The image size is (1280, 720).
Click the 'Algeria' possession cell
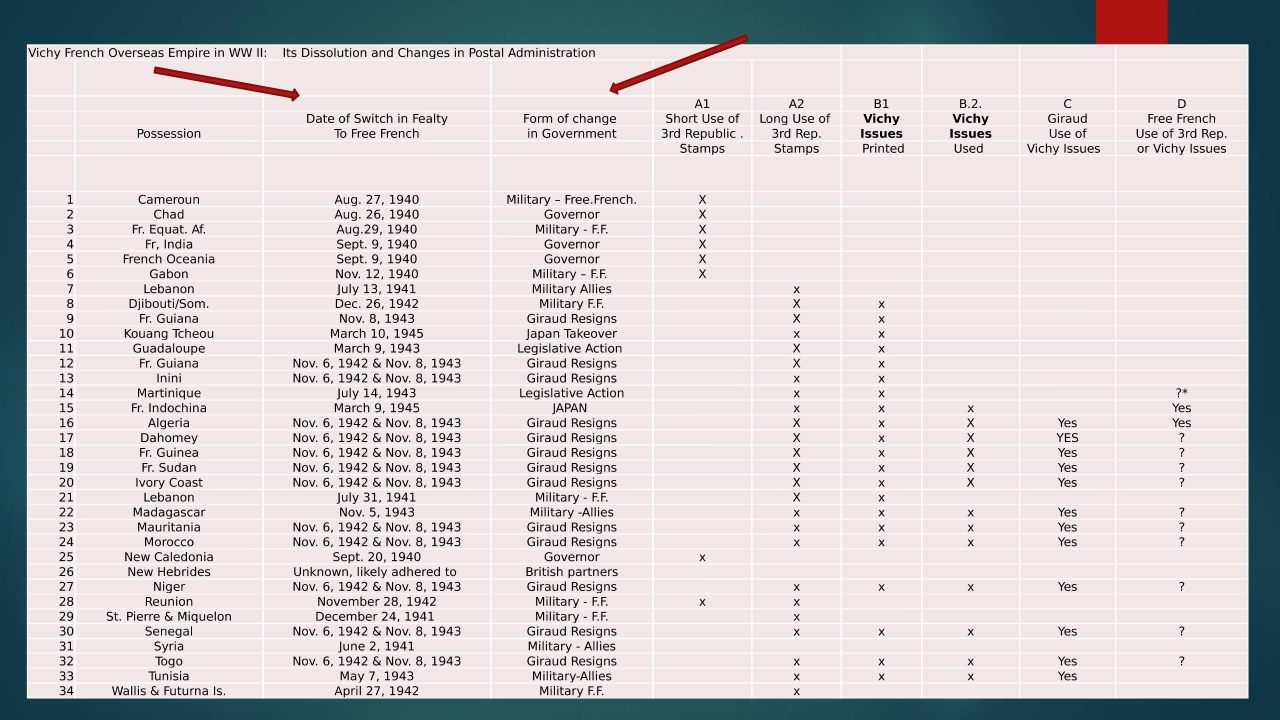[169, 424]
